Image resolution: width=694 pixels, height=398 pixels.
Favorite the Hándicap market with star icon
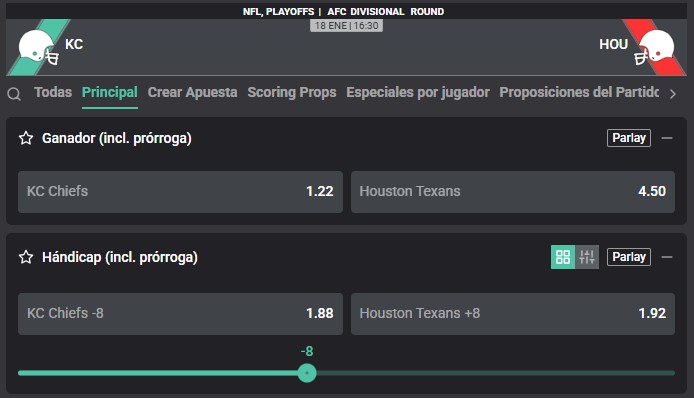pos(26,257)
